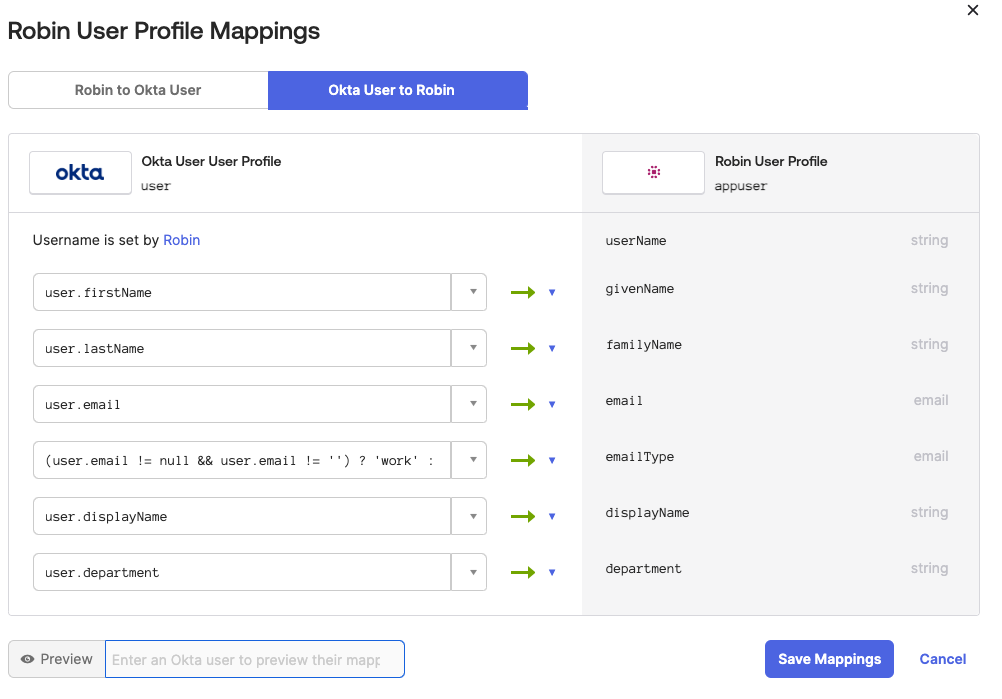The width and height of the screenshot is (1002, 699).
Task: Click the green arrow for displayName mapping
Action: (523, 516)
